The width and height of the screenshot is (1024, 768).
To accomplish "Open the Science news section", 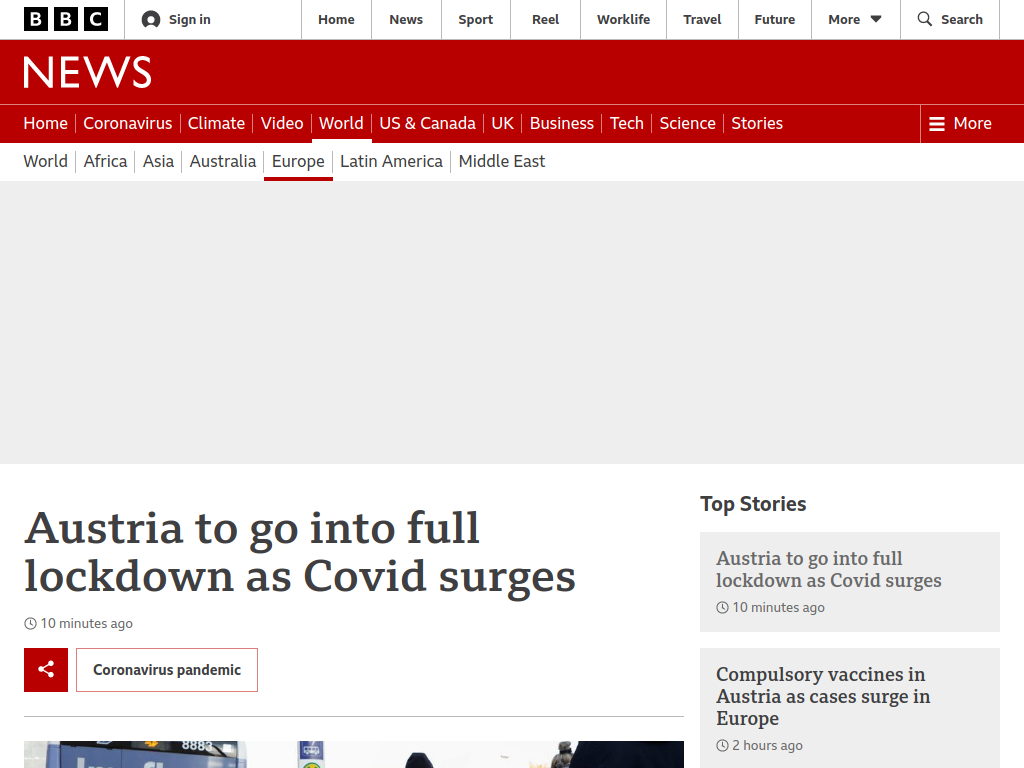I will pos(688,123).
